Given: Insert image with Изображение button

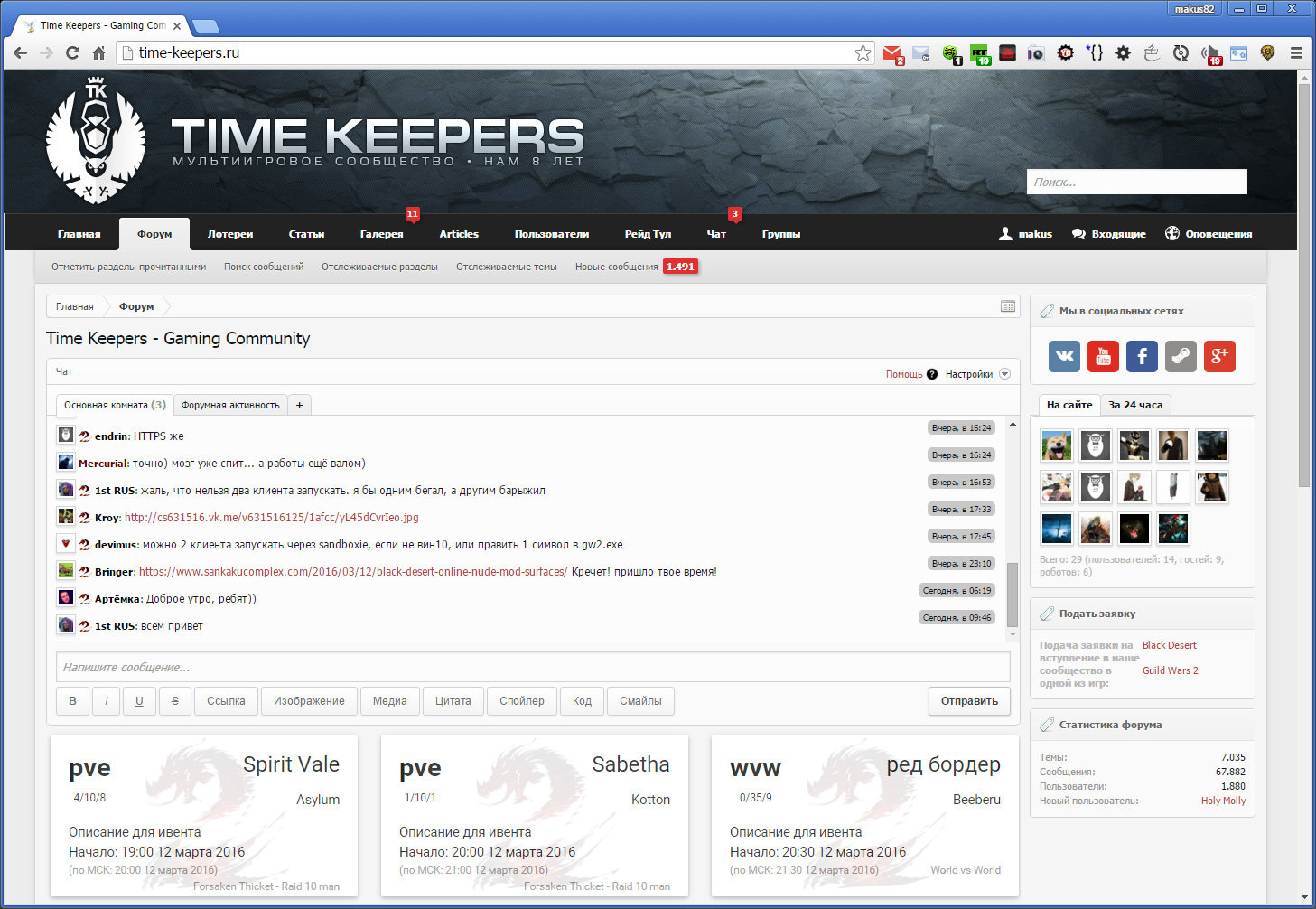Looking at the screenshot, I should point(309,701).
